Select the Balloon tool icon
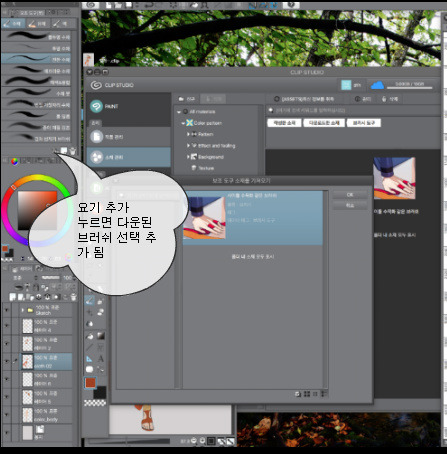 [89, 369]
